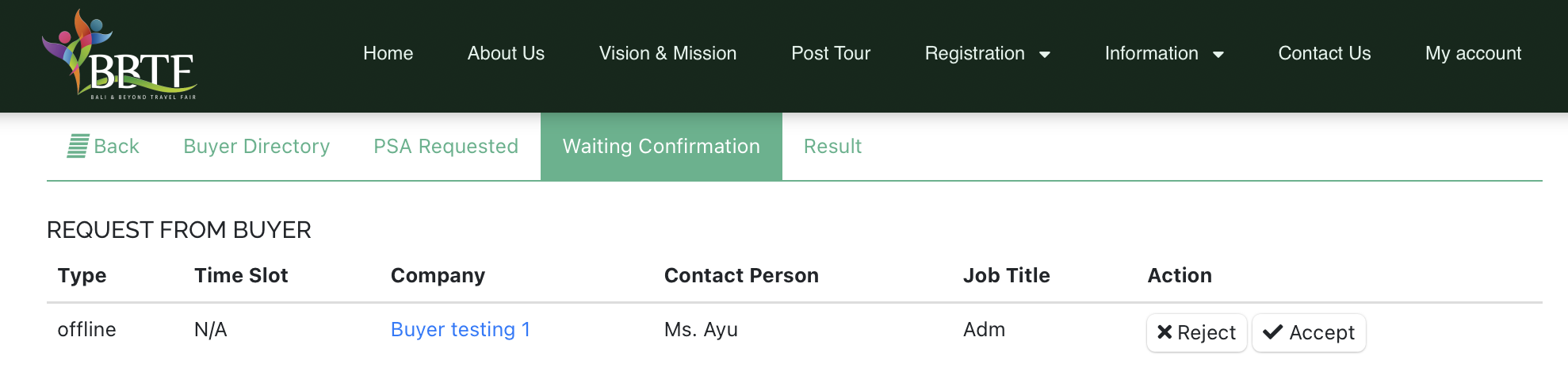
Task: Click the Back list icon
Action: tap(78, 146)
